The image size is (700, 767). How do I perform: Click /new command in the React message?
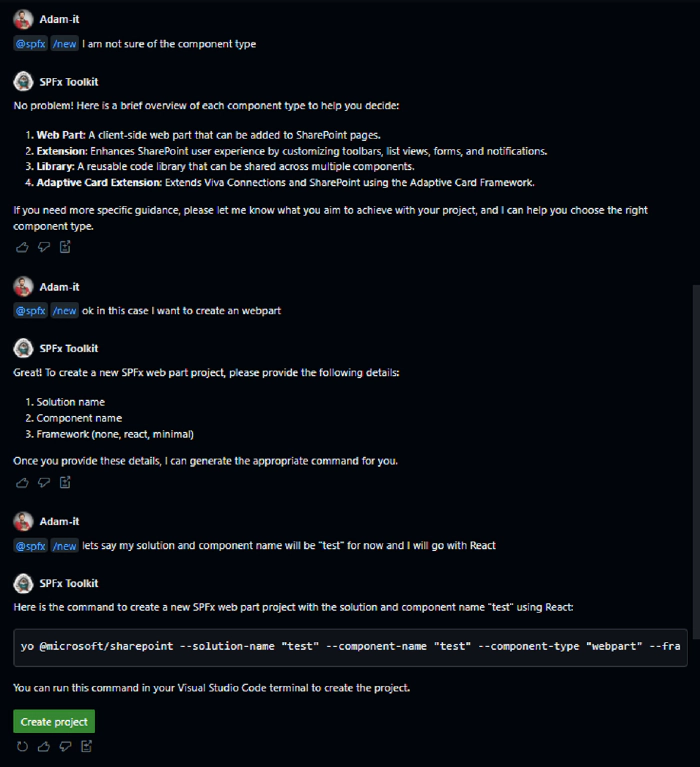64,546
